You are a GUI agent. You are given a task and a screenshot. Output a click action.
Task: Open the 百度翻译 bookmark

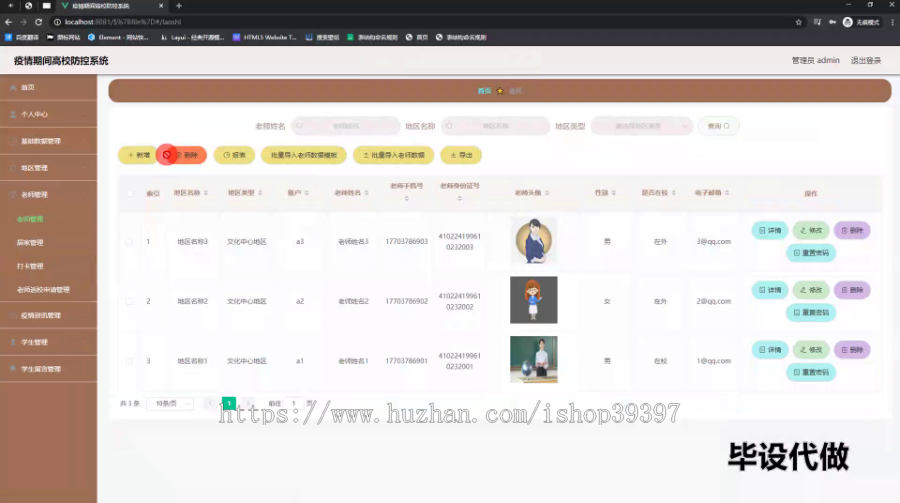21,37
